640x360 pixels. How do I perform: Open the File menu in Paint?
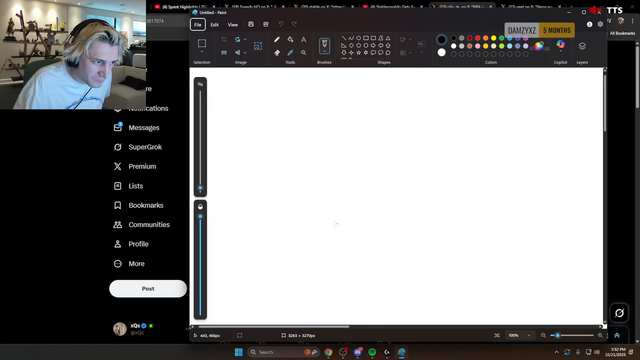coord(198,24)
